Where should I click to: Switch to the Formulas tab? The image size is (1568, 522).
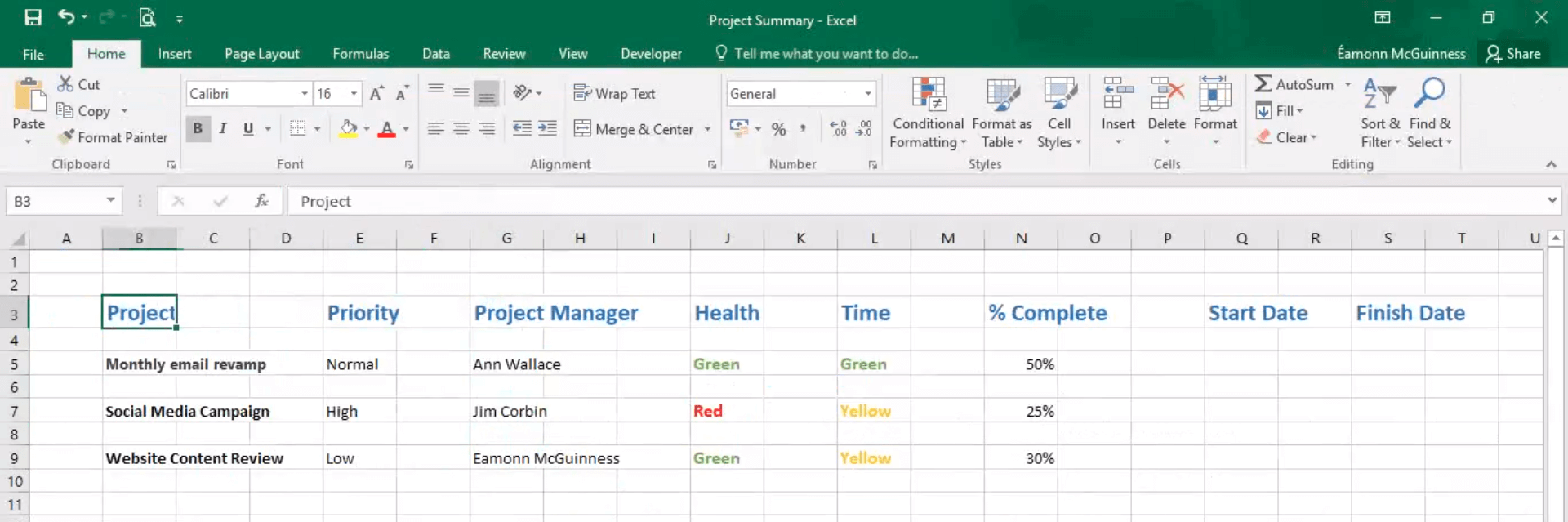(x=361, y=54)
